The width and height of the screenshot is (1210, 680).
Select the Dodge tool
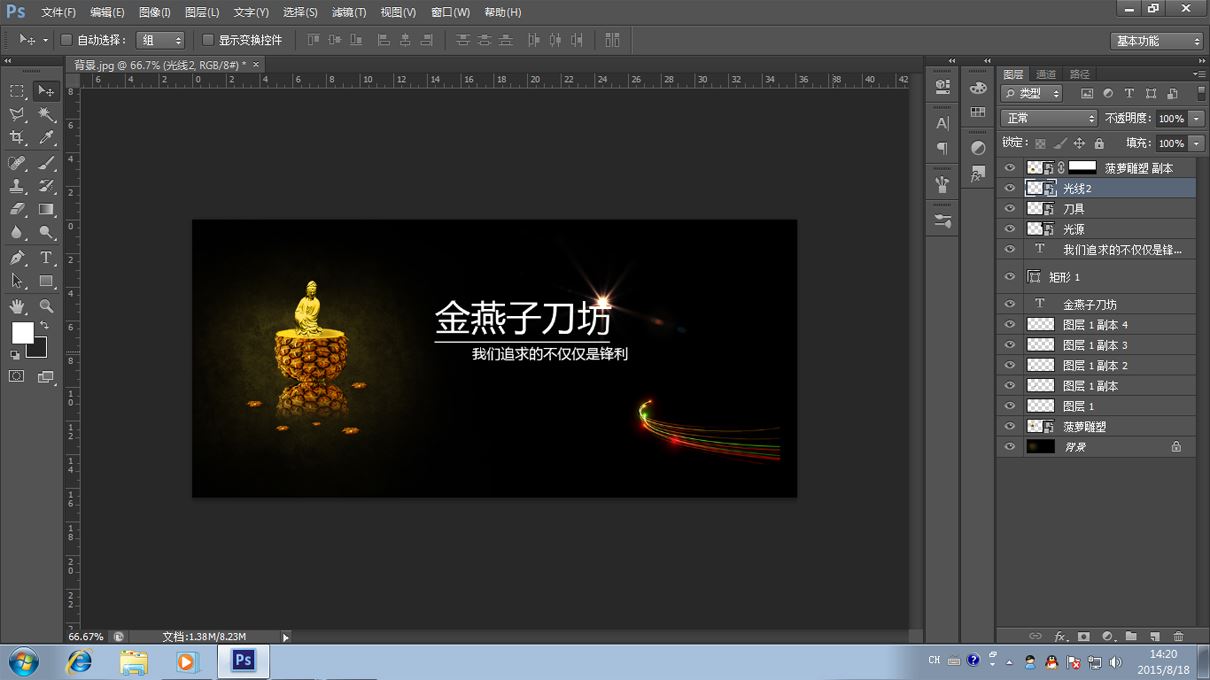tap(46, 233)
